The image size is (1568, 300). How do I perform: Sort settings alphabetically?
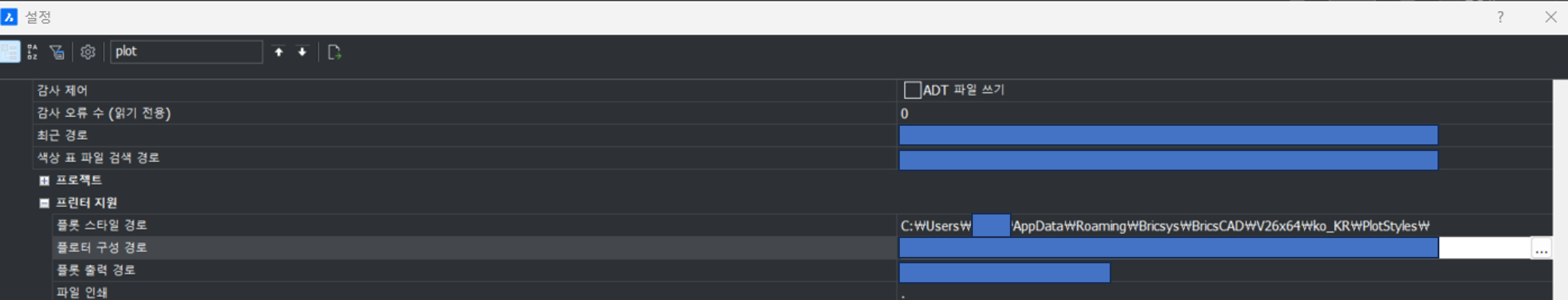[x=33, y=52]
